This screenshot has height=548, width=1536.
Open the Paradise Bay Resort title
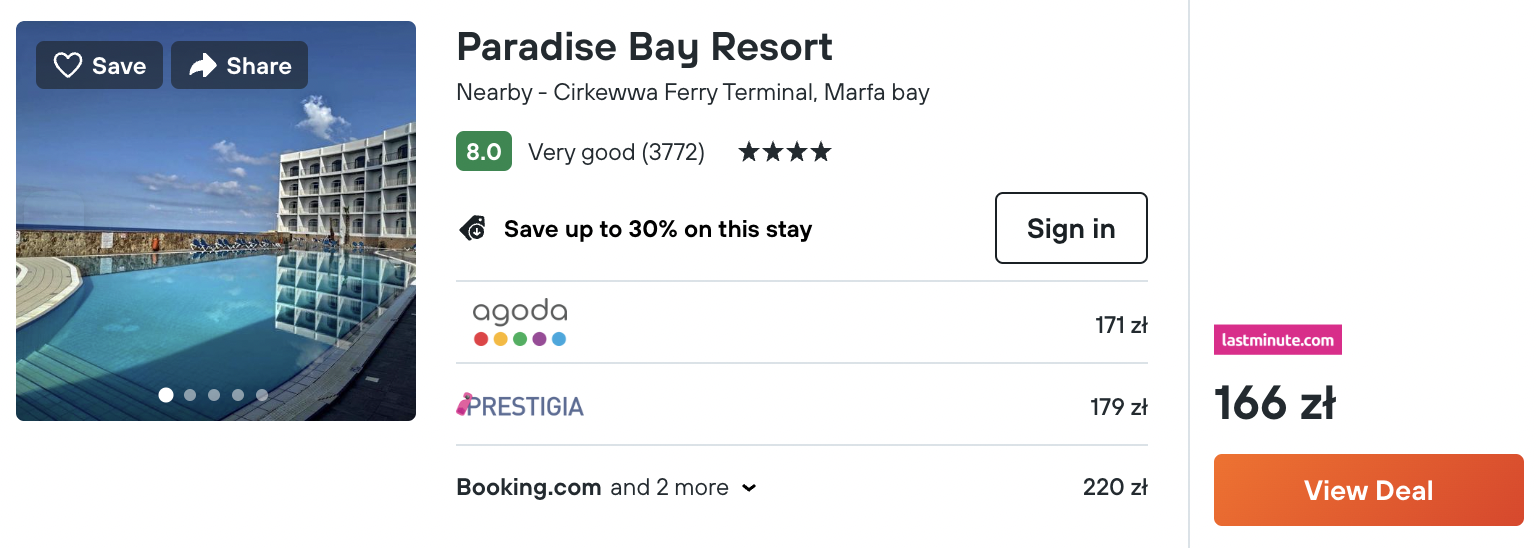tap(644, 47)
